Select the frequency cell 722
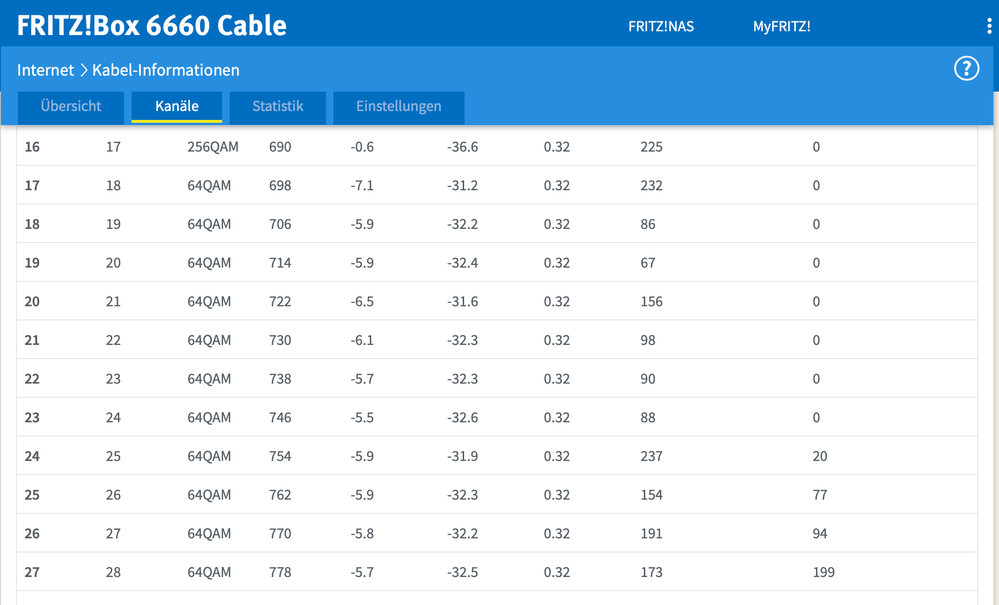 pos(280,302)
